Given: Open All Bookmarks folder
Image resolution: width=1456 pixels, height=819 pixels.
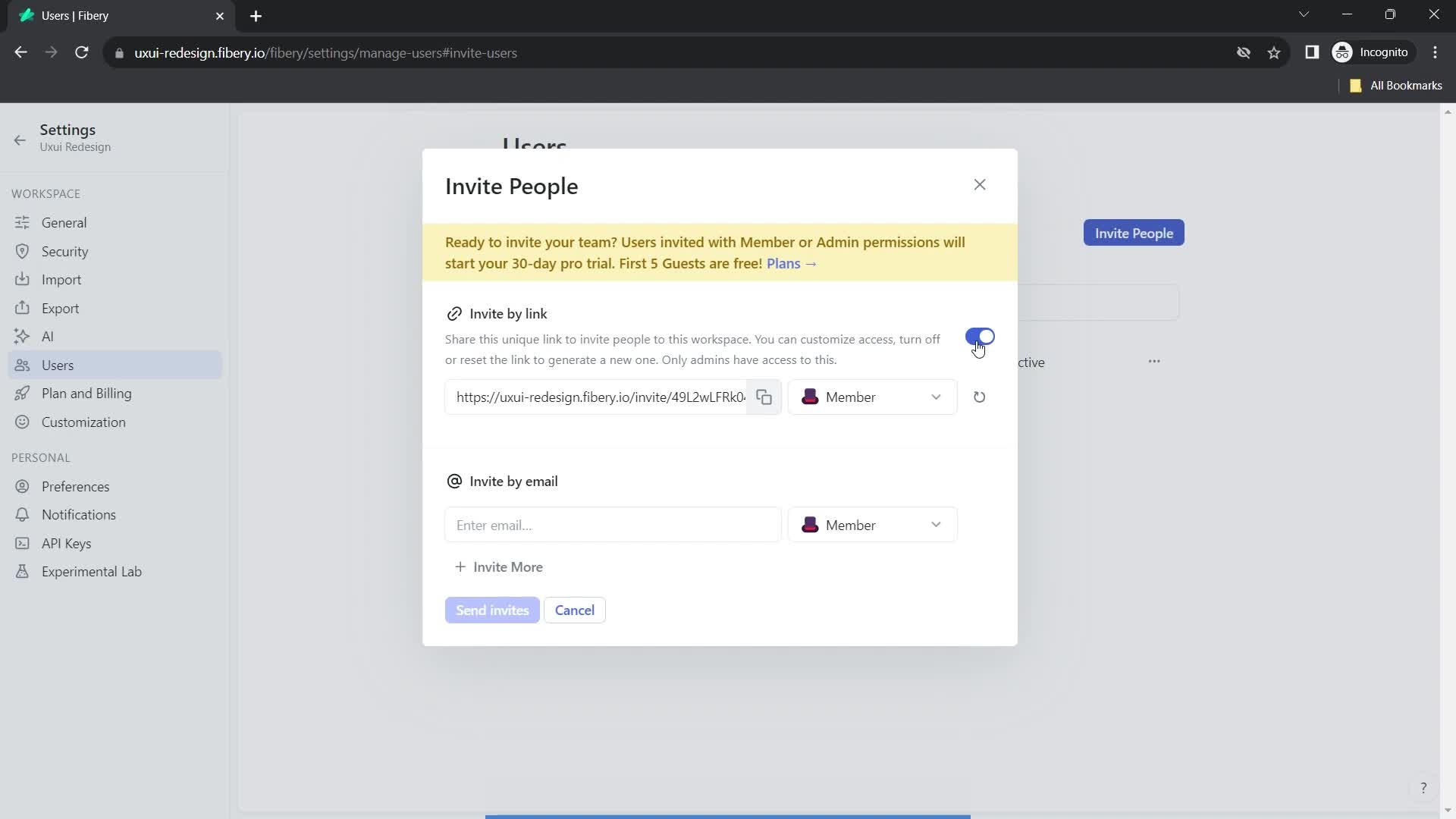Looking at the screenshot, I should (x=1396, y=86).
